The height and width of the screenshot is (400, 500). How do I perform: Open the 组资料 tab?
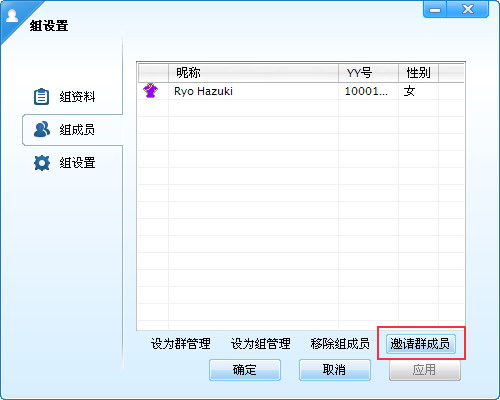tap(73, 97)
